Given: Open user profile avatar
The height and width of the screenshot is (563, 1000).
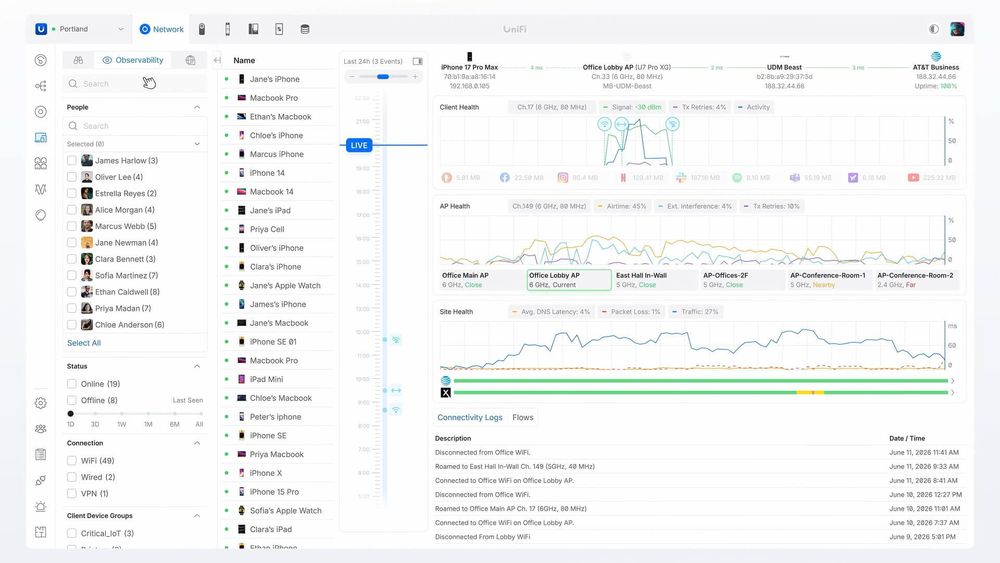Looking at the screenshot, I should [x=957, y=29].
